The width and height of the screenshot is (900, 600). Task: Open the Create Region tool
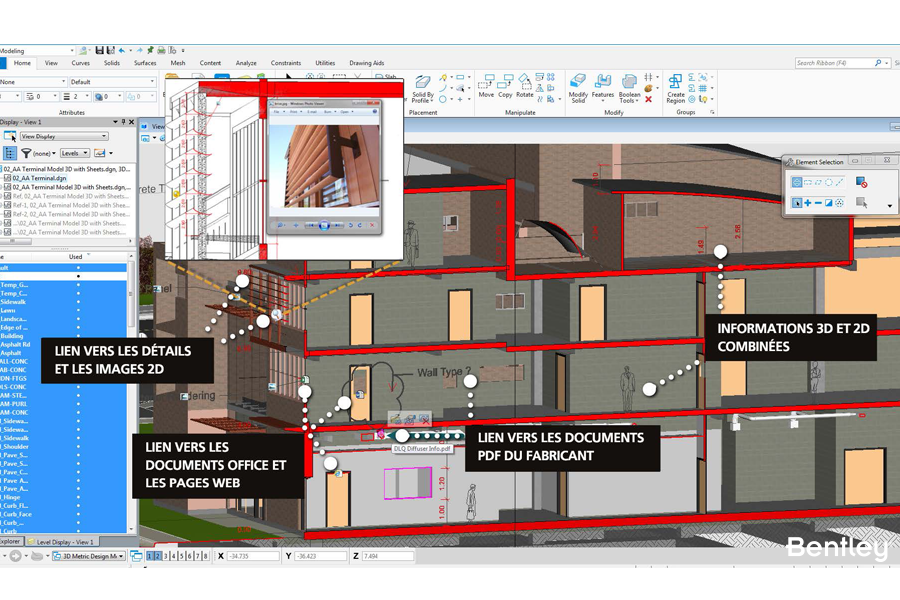(x=676, y=87)
